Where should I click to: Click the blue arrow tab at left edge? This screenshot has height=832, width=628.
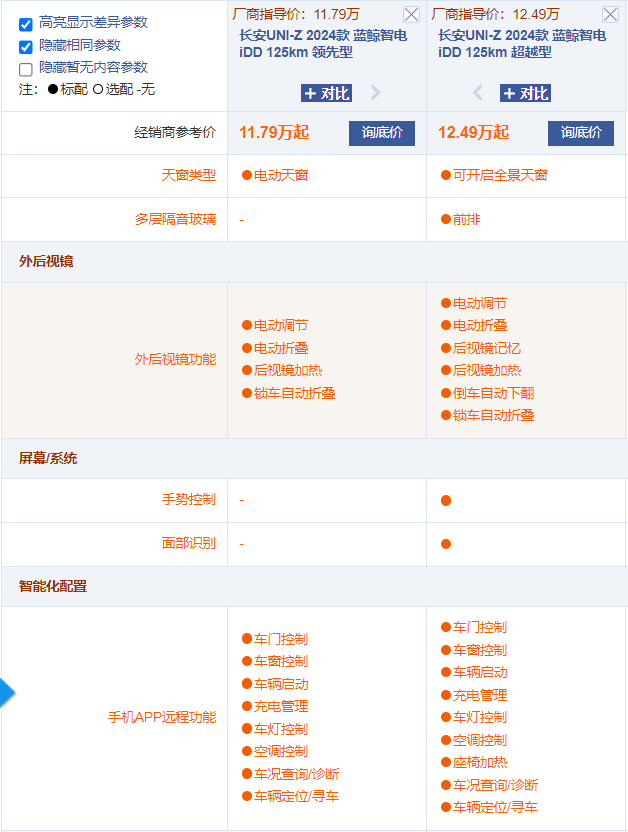point(7,692)
